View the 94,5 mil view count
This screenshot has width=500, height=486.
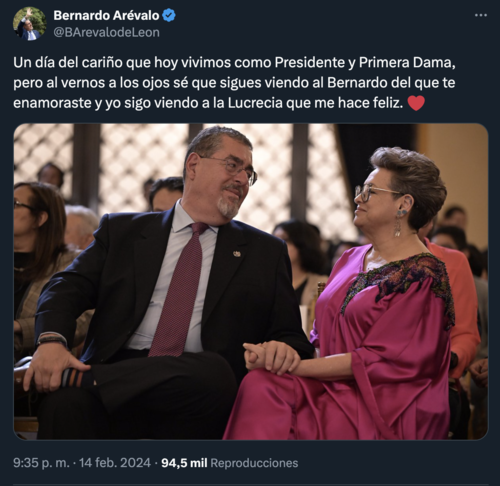tap(184, 463)
